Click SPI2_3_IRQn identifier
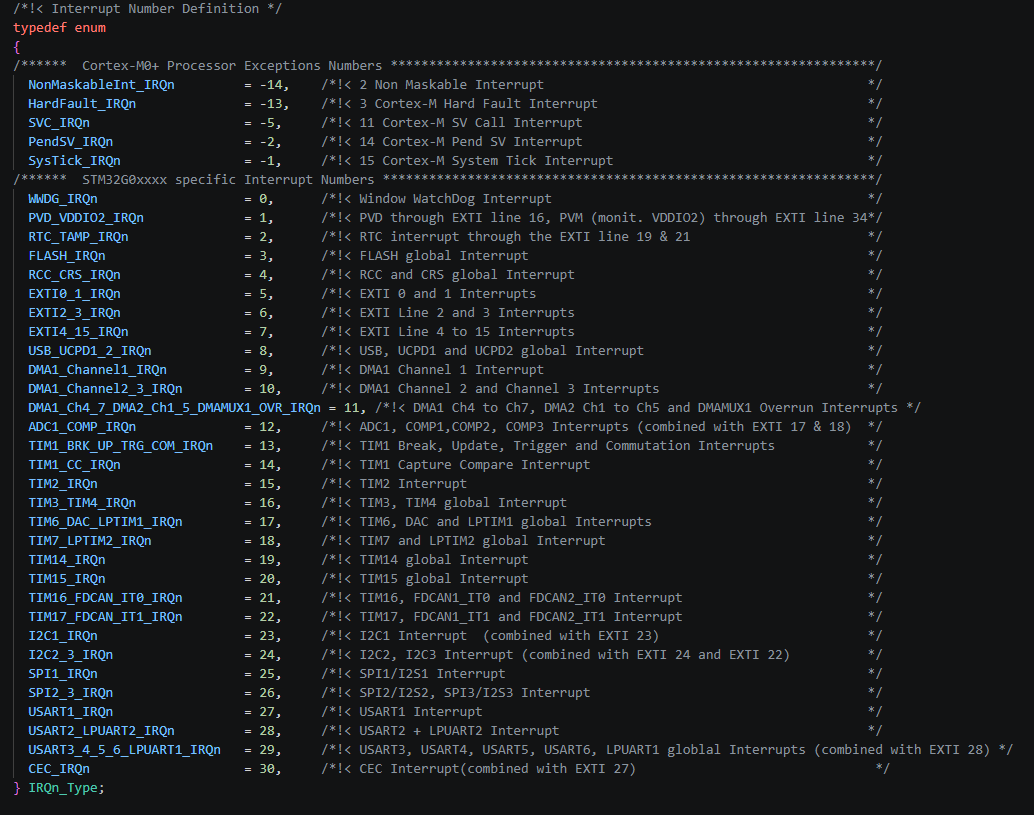Viewport: 1034px width, 815px height. pos(71,694)
